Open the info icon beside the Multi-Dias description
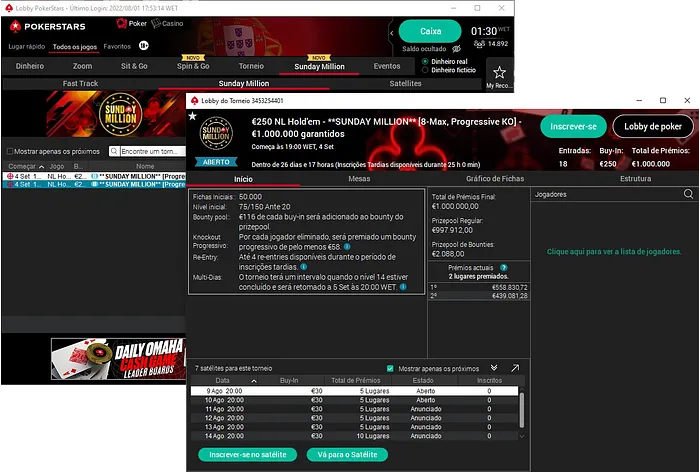The height and width of the screenshot is (472, 700). click(403, 287)
